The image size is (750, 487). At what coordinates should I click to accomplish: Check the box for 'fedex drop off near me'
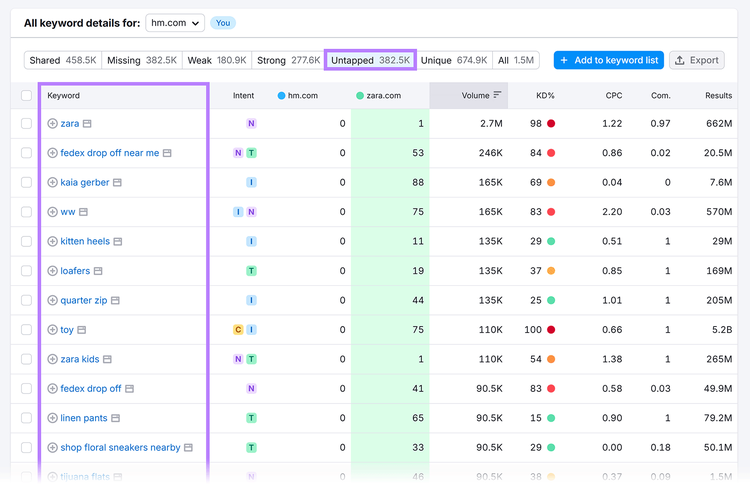(26, 153)
